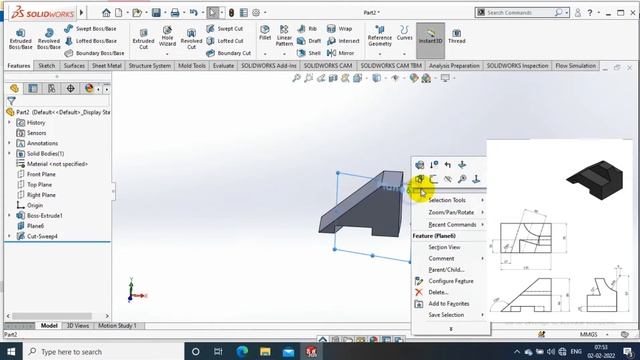The width and height of the screenshot is (640, 360).
Task: Open the DisplayManager tab
Action: pyautogui.click(x=89, y=88)
